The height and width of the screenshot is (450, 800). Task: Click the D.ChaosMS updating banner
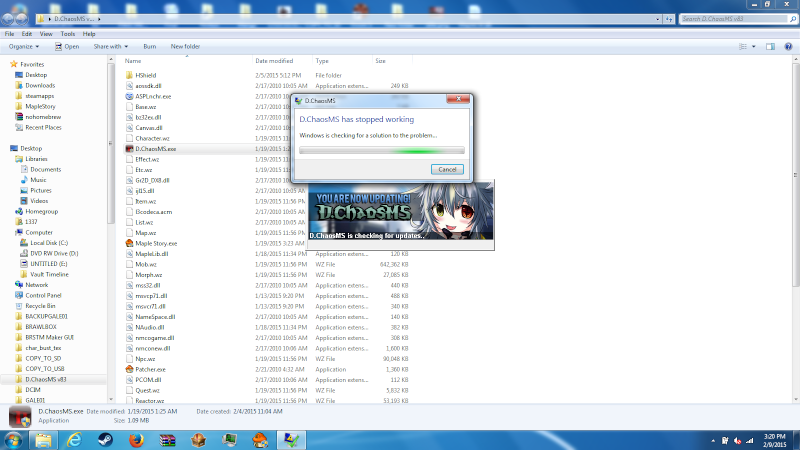click(x=401, y=212)
